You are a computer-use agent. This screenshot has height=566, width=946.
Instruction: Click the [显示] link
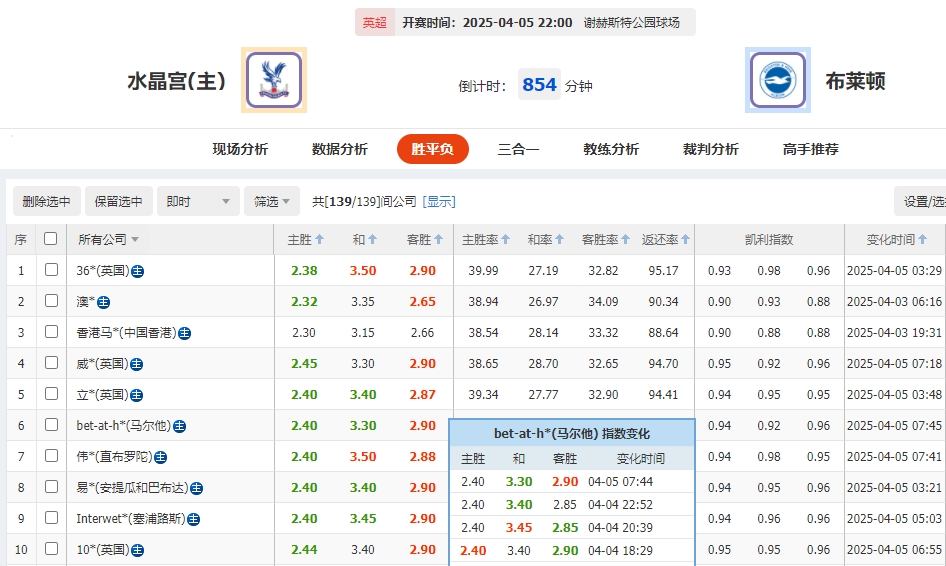[439, 201]
